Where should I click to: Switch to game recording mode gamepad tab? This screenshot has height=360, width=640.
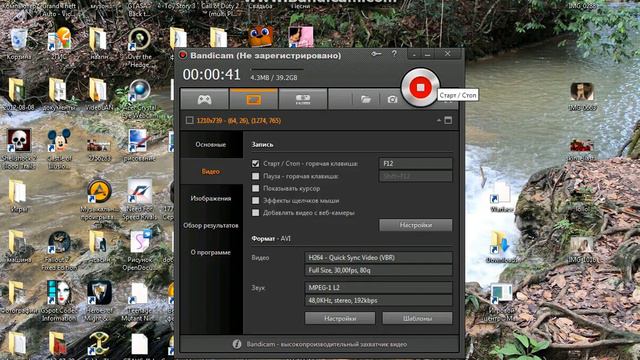204,99
